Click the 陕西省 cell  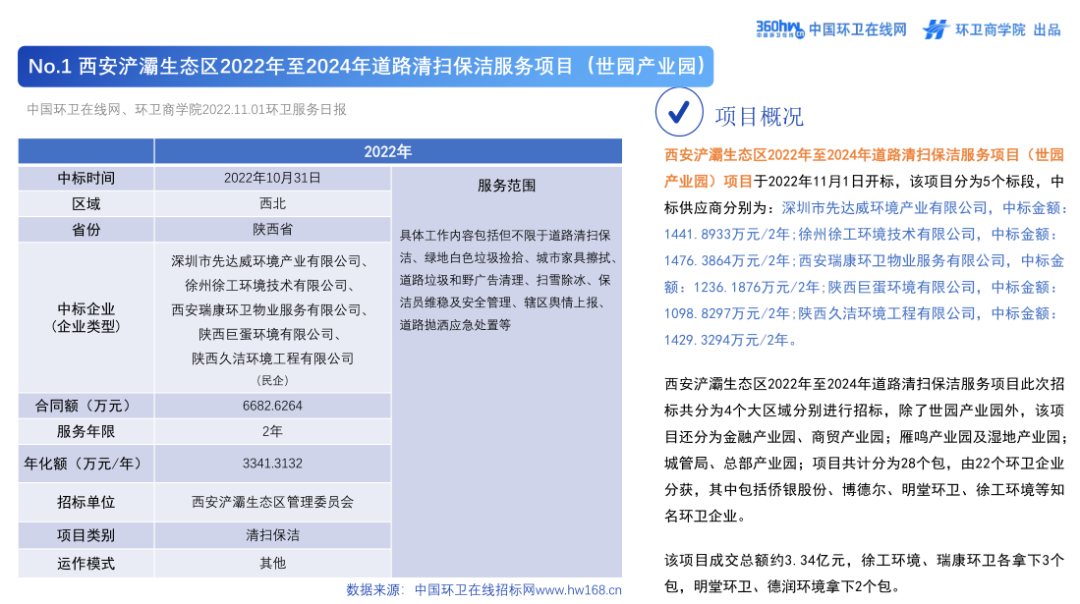pyautogui.click(x=272, y=229)
